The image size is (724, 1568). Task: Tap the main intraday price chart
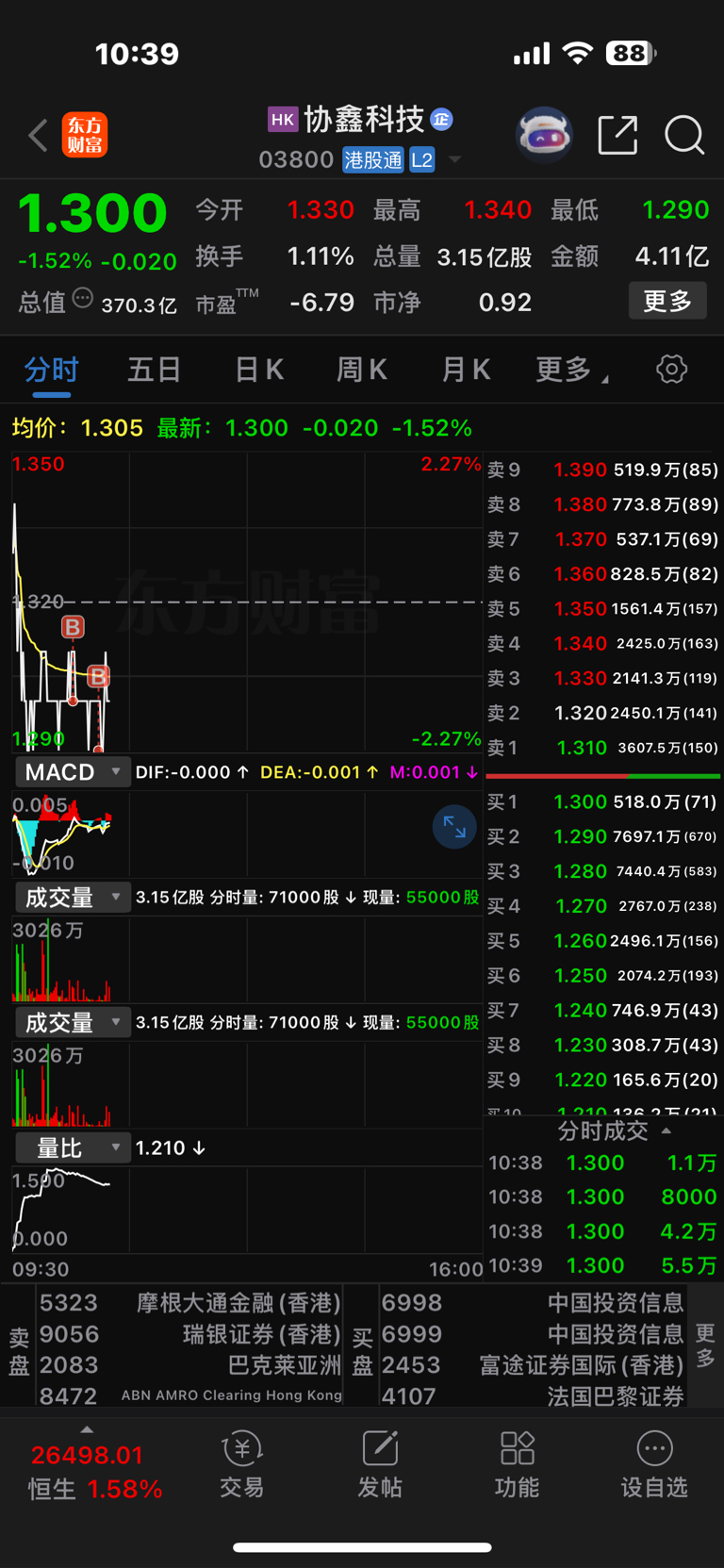click(247, 602)
